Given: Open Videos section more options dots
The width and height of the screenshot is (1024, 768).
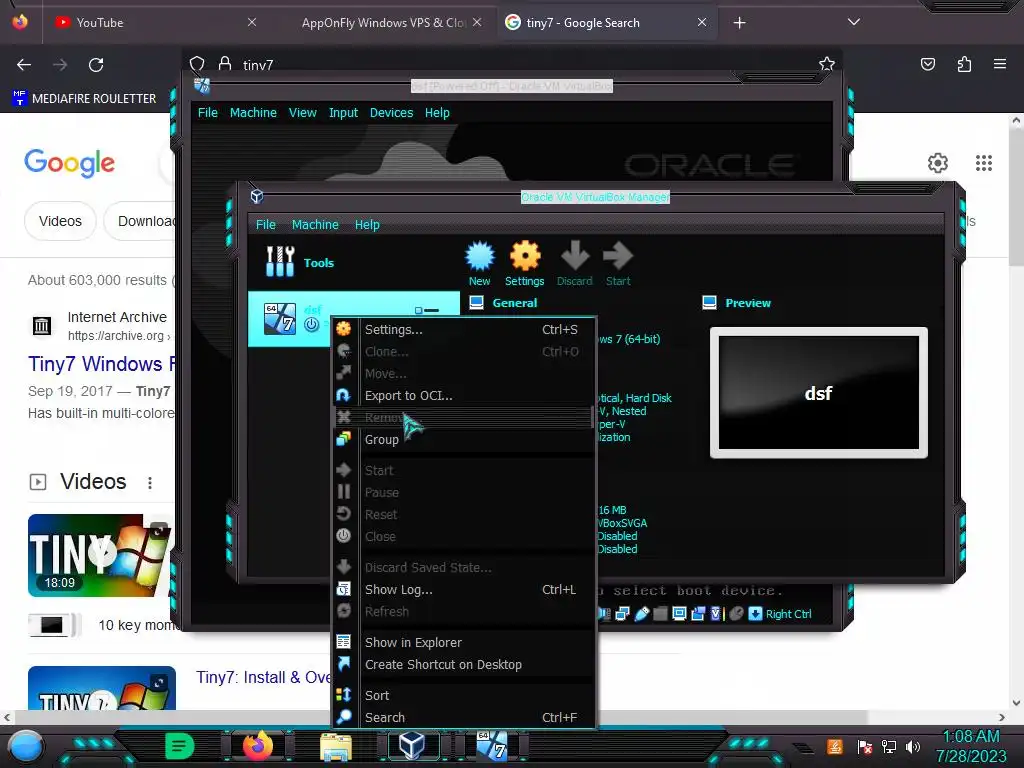Looking at the screenshot, I should [x=150, y=483].
